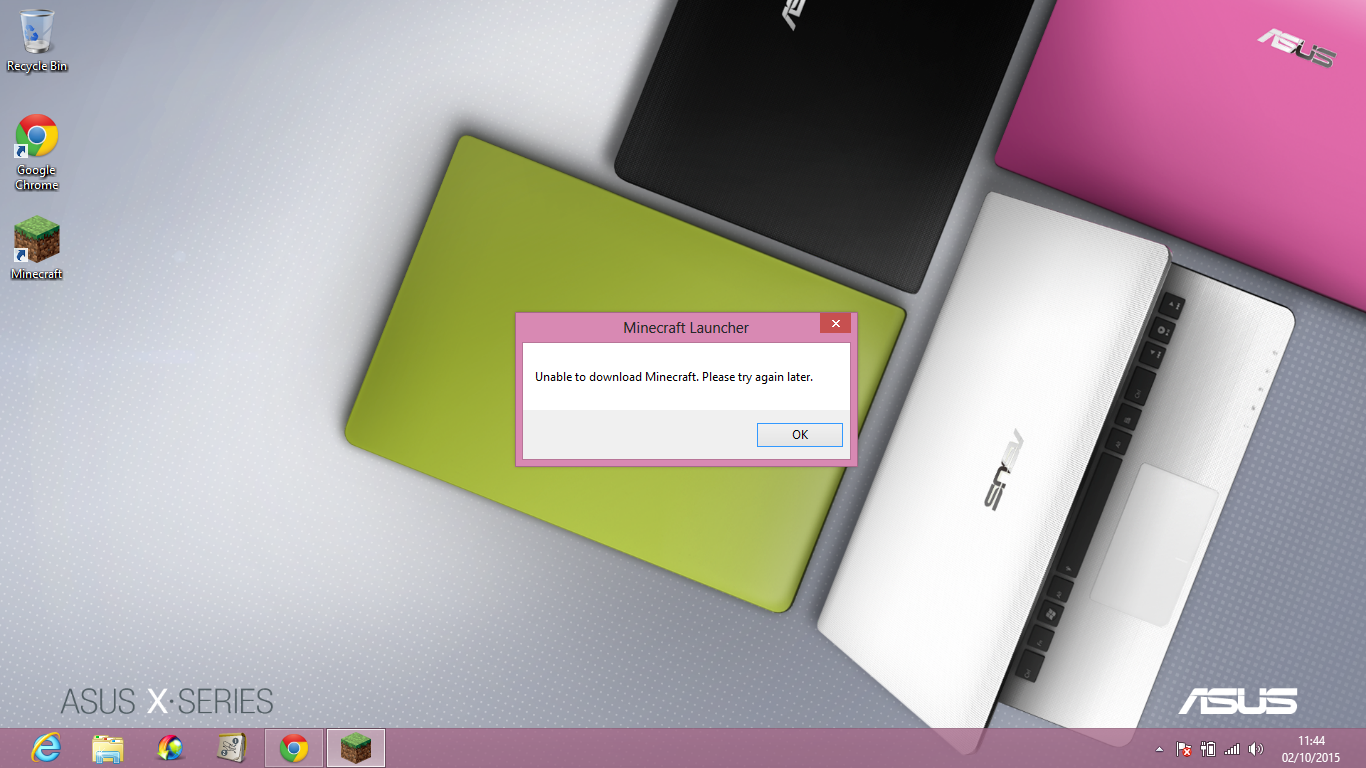Click the Minecraft Launcher title bar text

pyautogui.click(x=686, y=328)
